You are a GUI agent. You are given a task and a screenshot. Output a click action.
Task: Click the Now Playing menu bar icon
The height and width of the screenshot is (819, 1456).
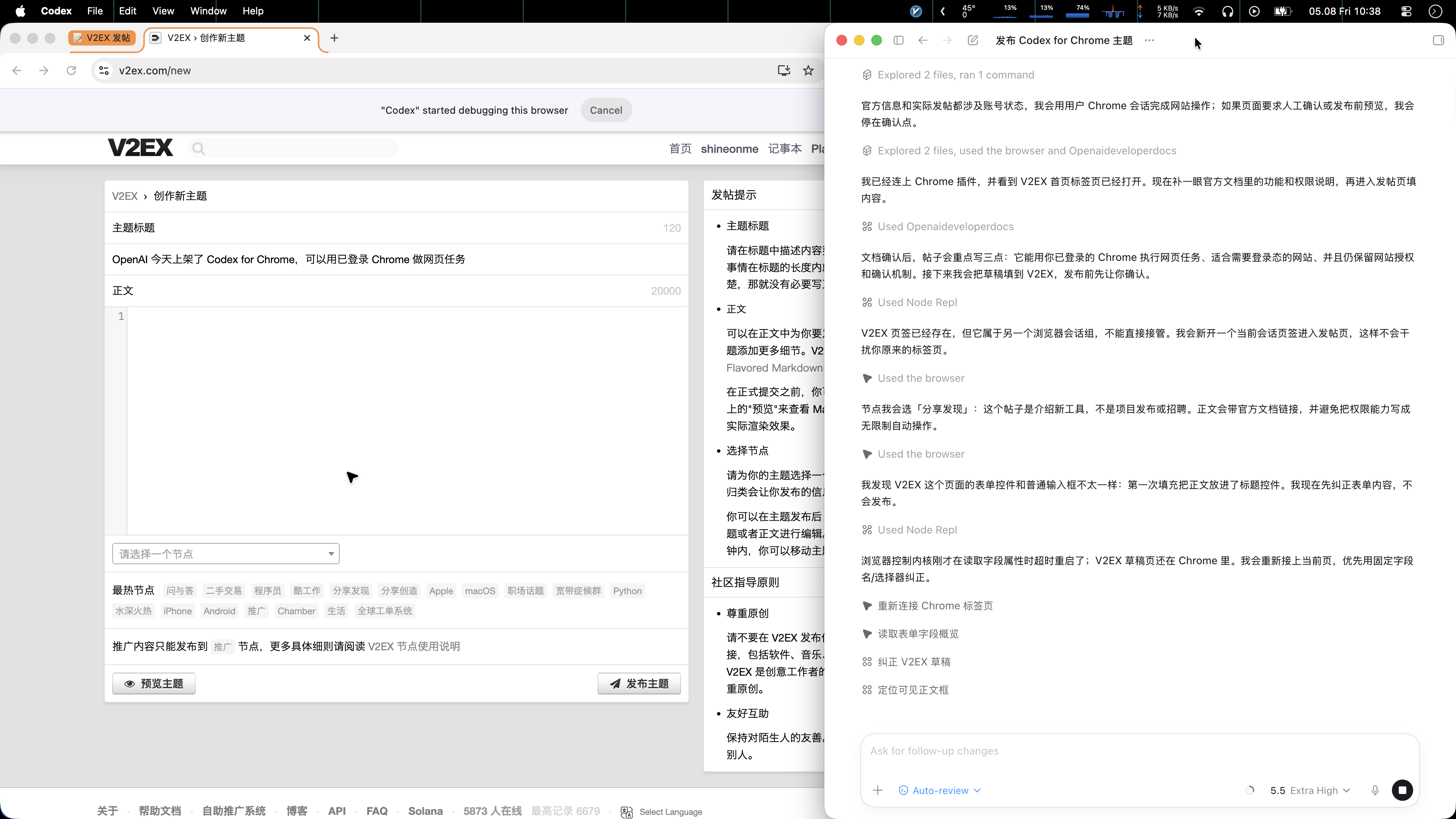[x=1254, y=11]
